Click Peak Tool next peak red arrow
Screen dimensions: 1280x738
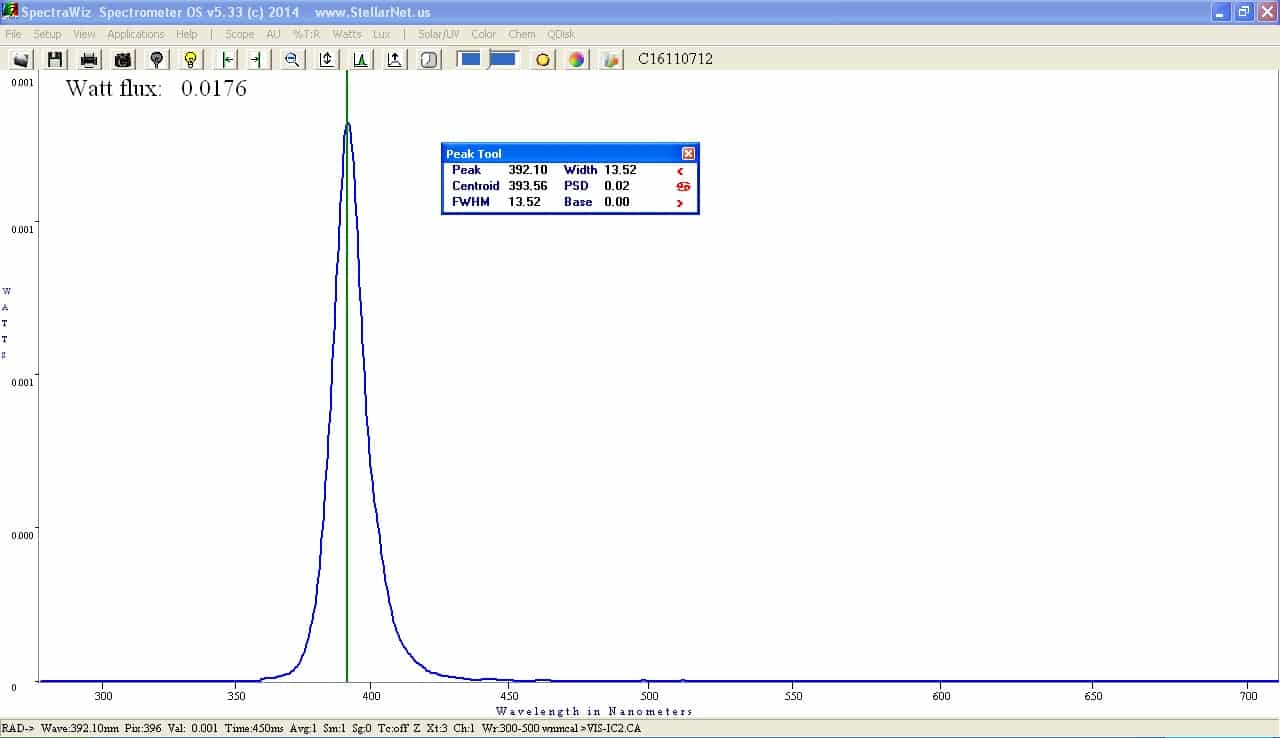(680, 203)
